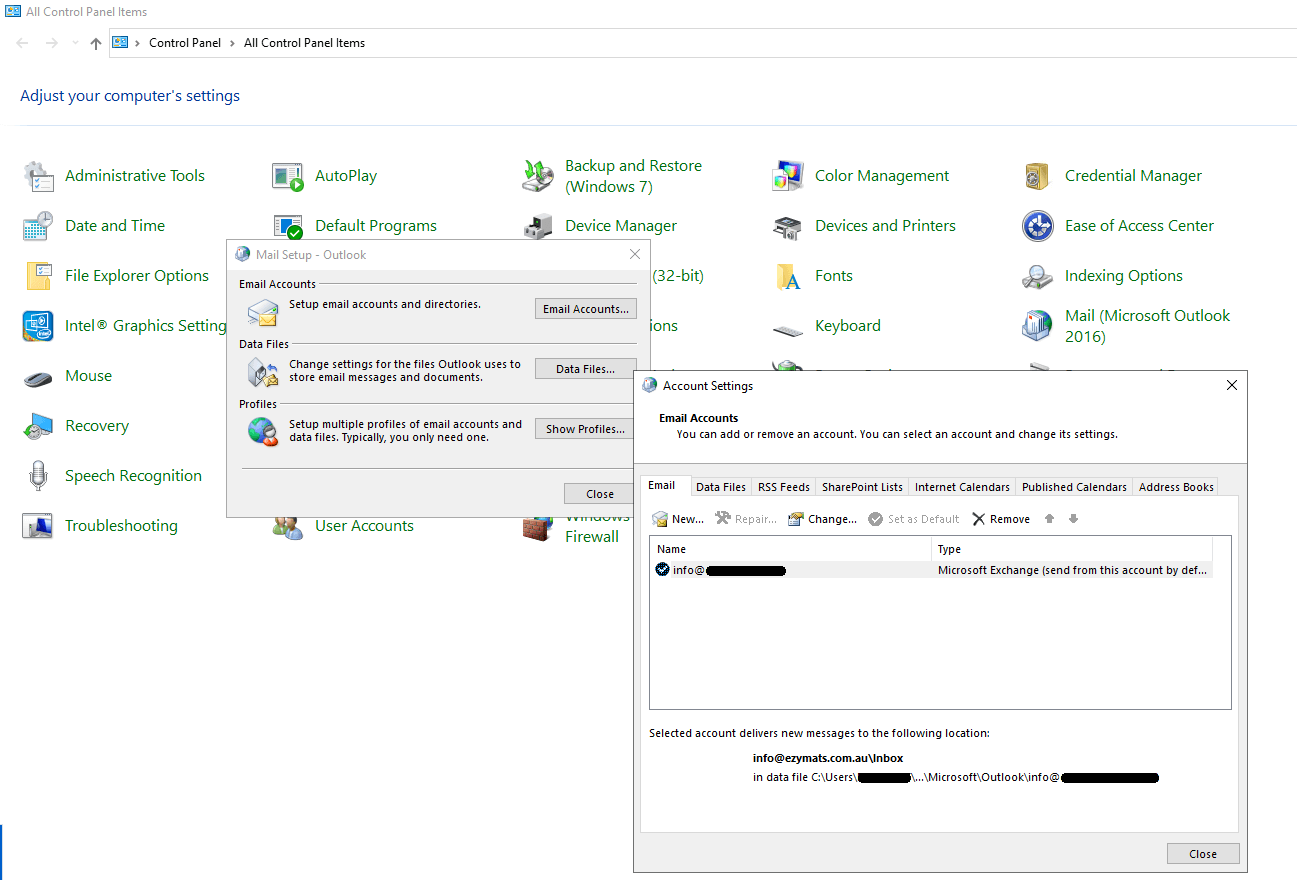Viewport: 1297px width, 880px height.
Task: Open Credential Manager icon
Action: pos(1038,176)
